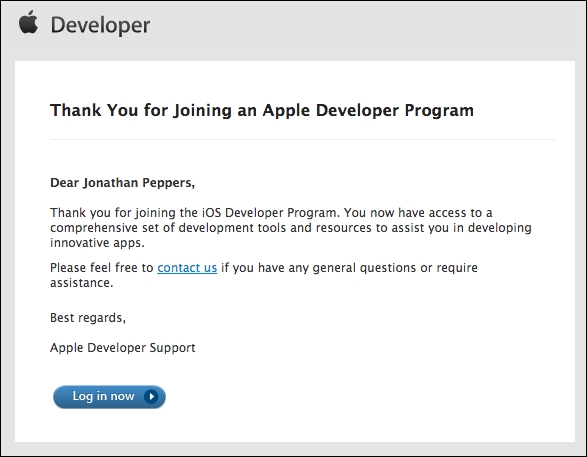Click the innovative apps text line
Screen dimensions: 587x457
coord(97,243)
